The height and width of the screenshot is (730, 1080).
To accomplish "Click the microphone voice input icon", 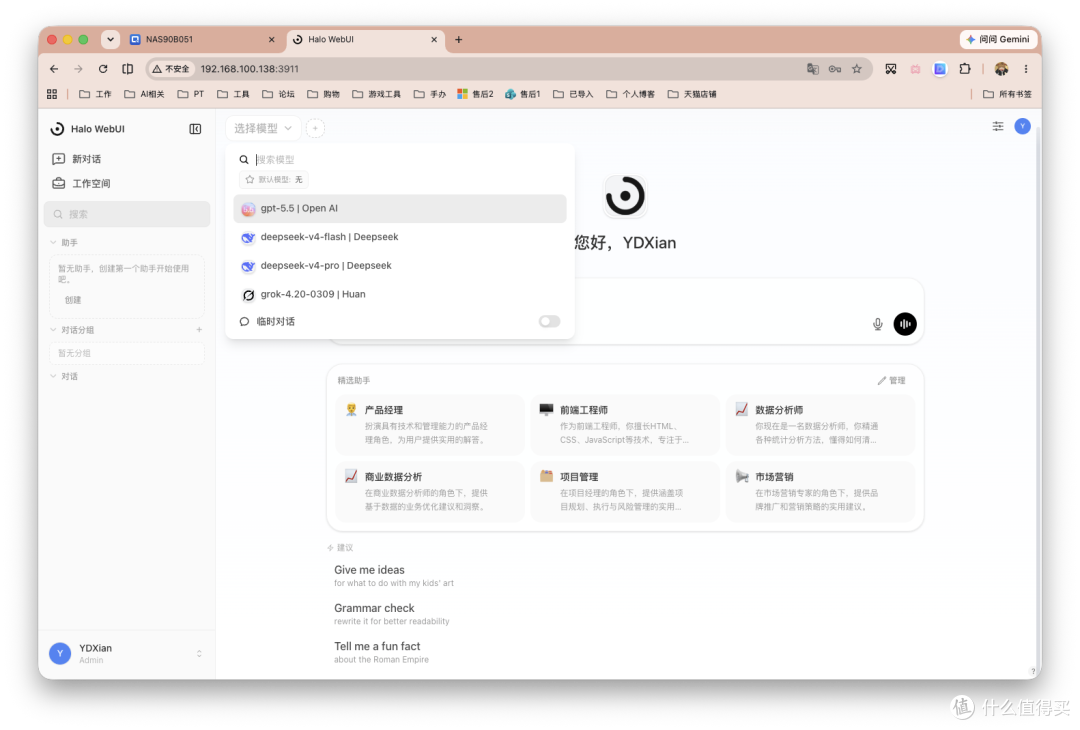I will click(878, 324).
